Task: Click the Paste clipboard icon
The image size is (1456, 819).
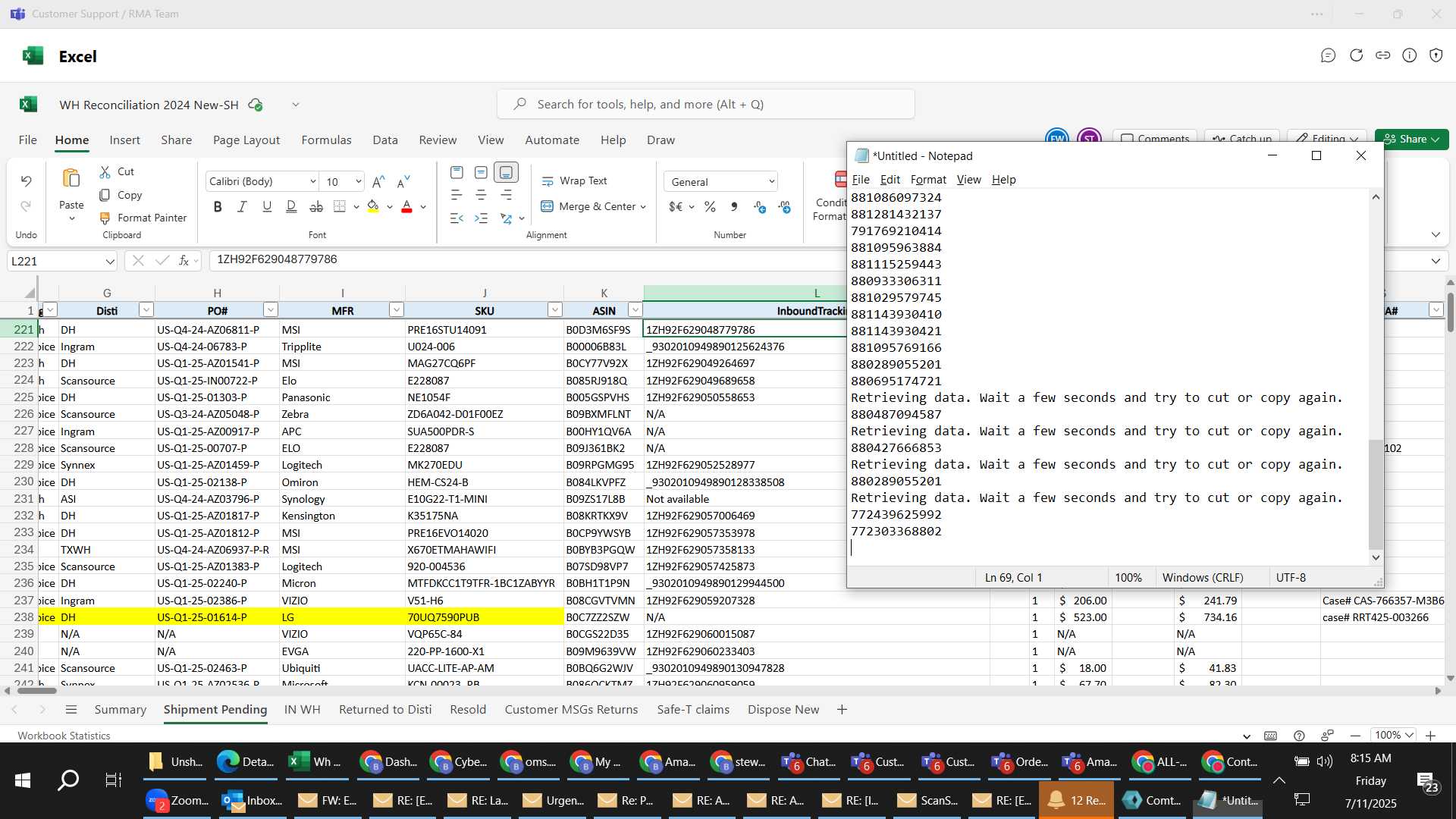Action: point(71,179)
